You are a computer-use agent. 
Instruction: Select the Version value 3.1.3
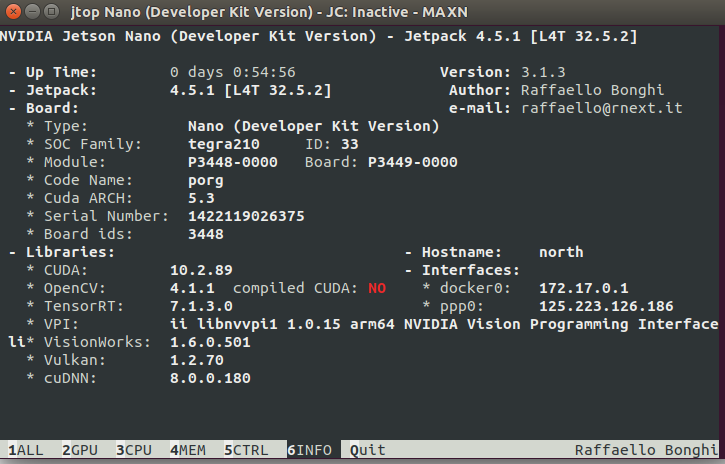(x=543, y=72)
